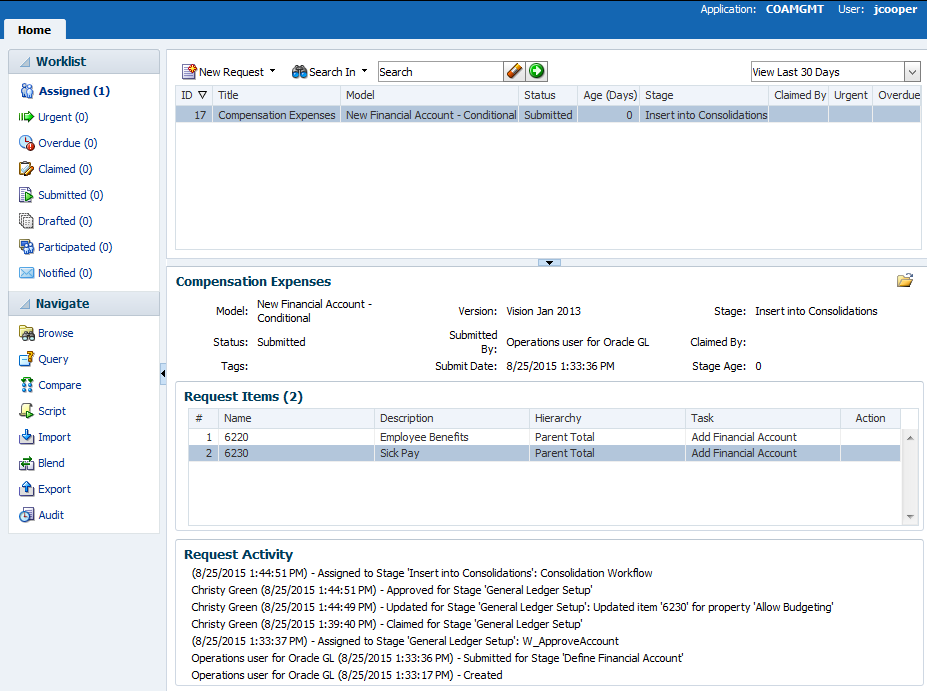Open the Query navigation item

click(53, 359)
